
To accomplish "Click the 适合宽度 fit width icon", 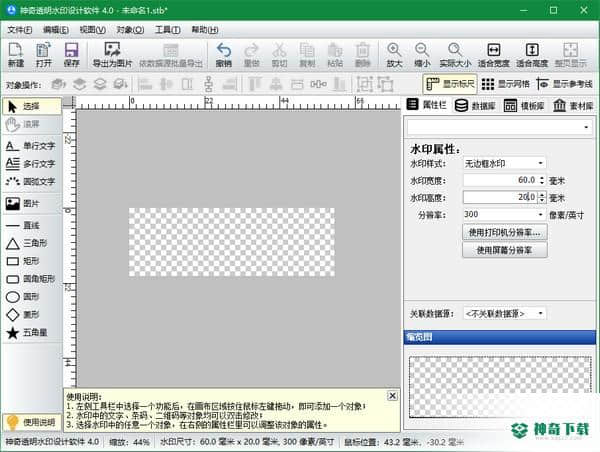I will pos(494,55).
